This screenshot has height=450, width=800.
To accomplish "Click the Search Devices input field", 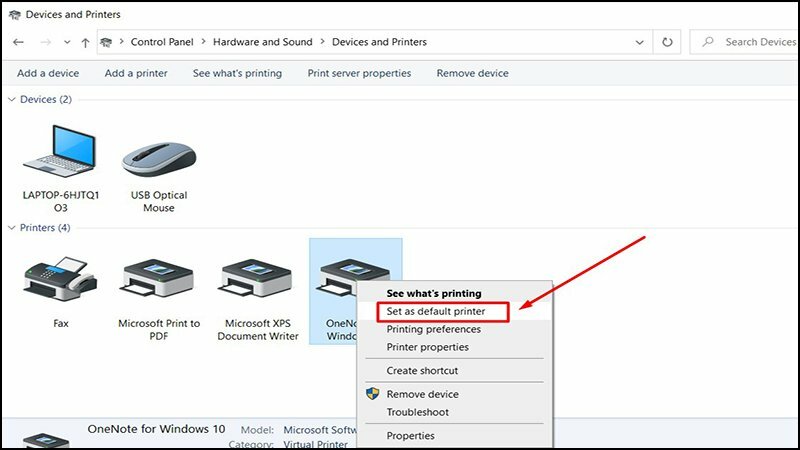I will pyautogui.click(x=755, y=42).
